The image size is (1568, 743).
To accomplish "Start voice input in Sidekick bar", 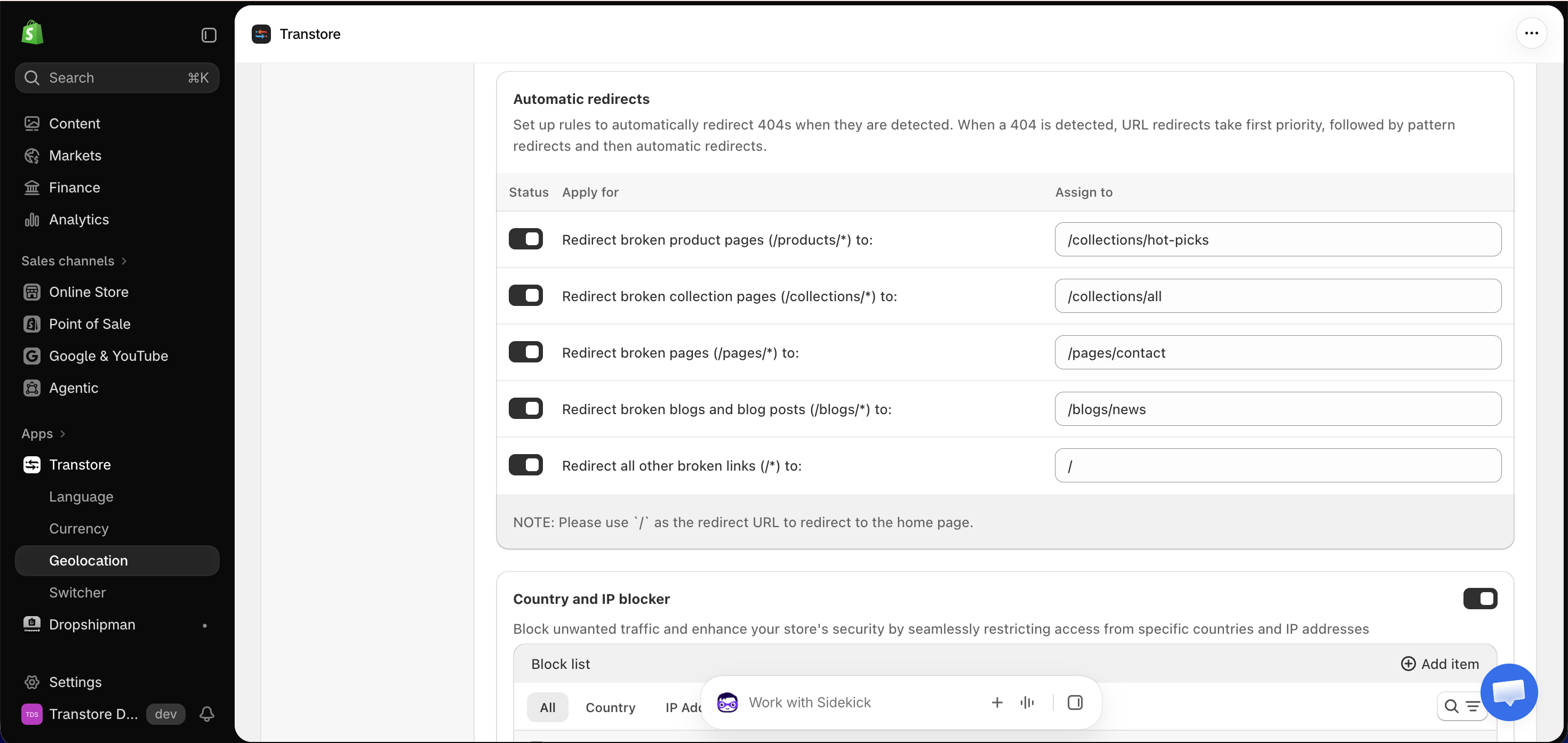I will click(x=1027, y=702).
